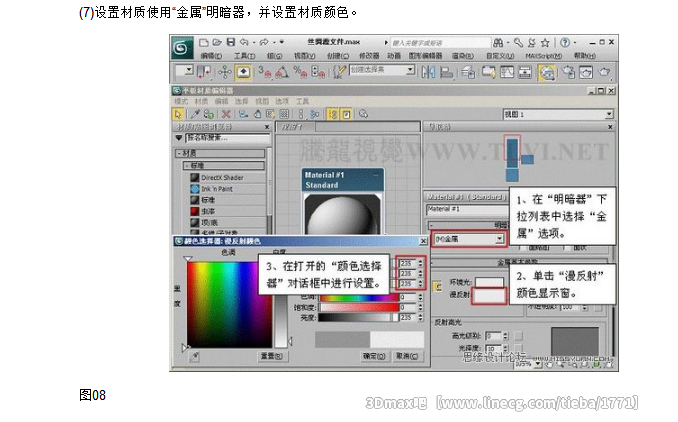
Task: Click the 环境光 ambient color swatch
Action: pos(489,282)
